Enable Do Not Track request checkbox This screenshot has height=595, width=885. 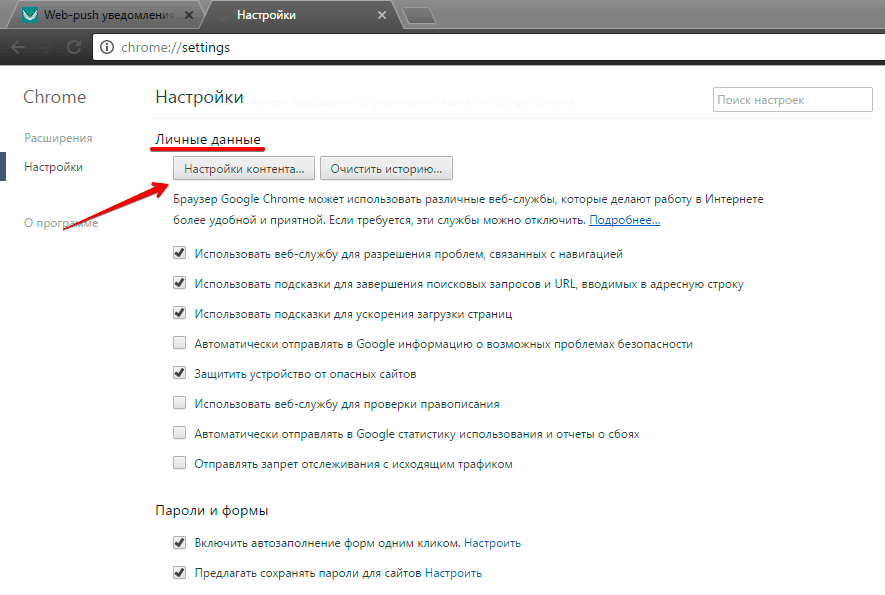click(179, 463)
